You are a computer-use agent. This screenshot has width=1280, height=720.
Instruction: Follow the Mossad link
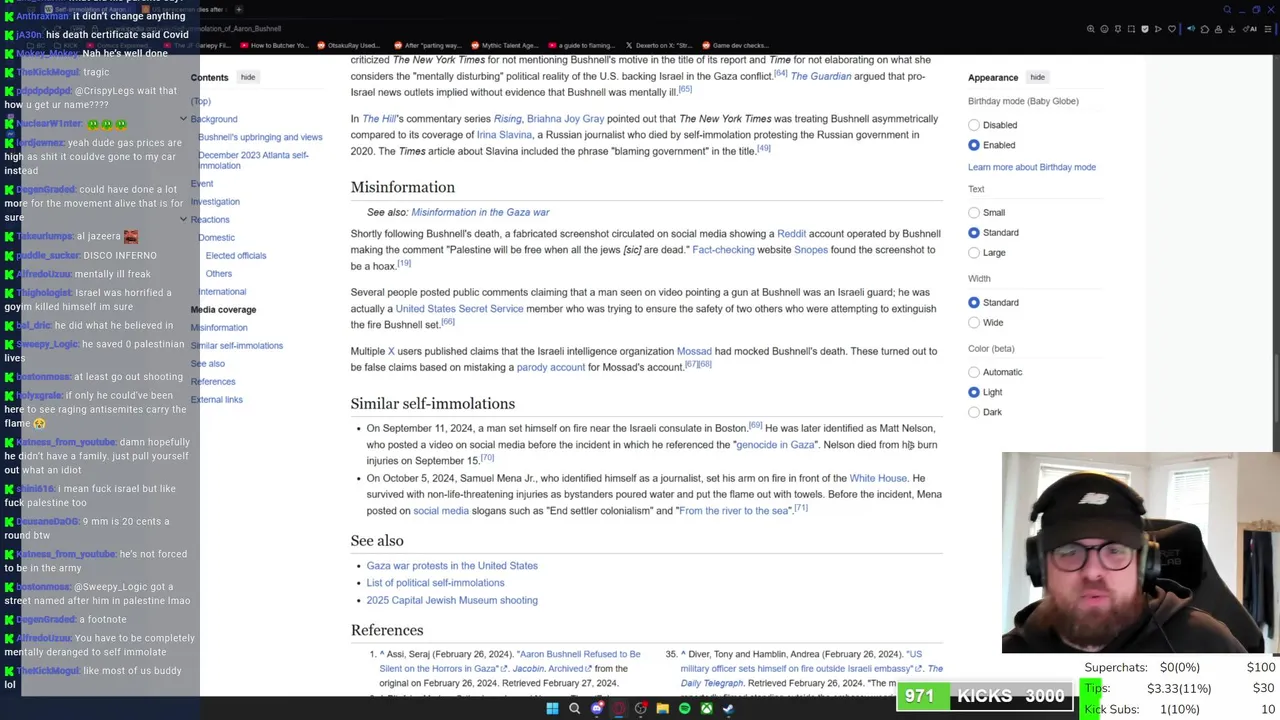pyautogui.click(x=694, y=351)
